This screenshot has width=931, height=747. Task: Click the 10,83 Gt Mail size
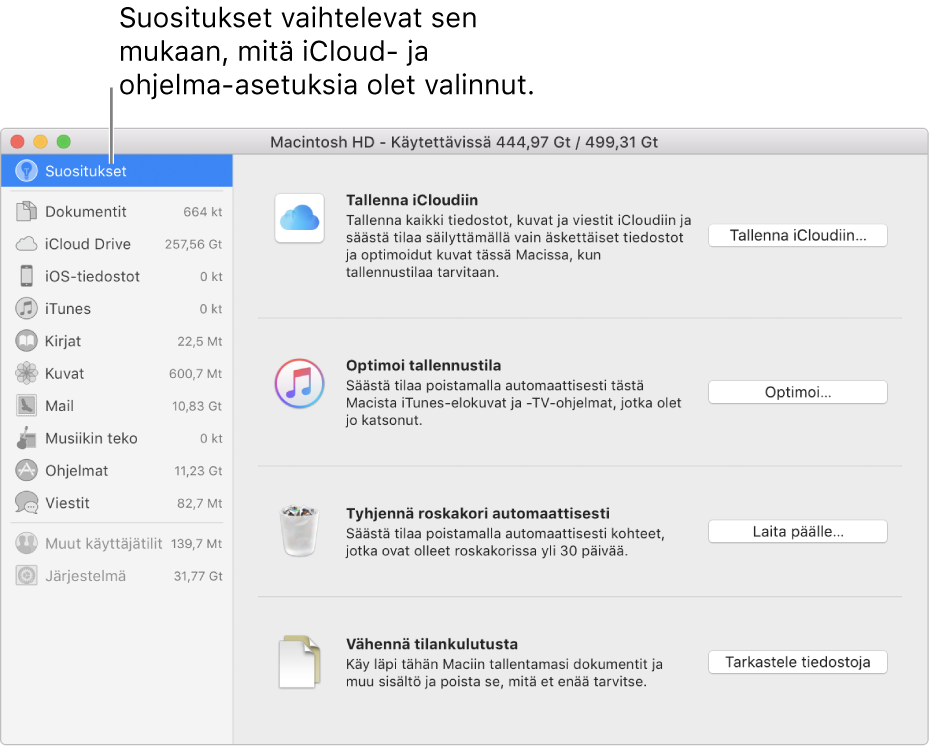pos(197,406)
